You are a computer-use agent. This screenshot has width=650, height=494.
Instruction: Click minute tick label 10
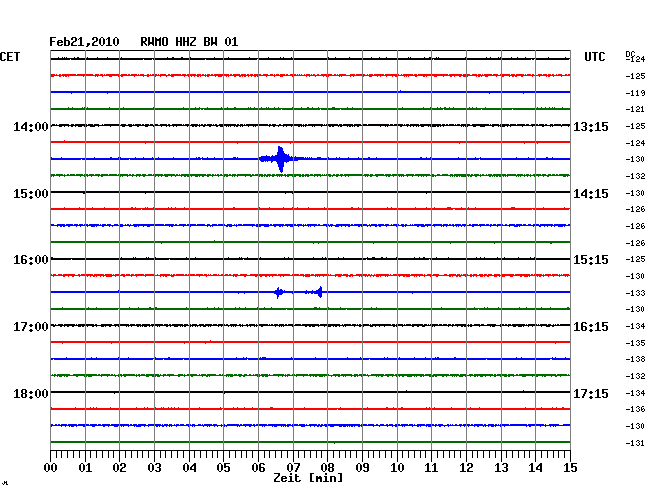coord(397,468)
